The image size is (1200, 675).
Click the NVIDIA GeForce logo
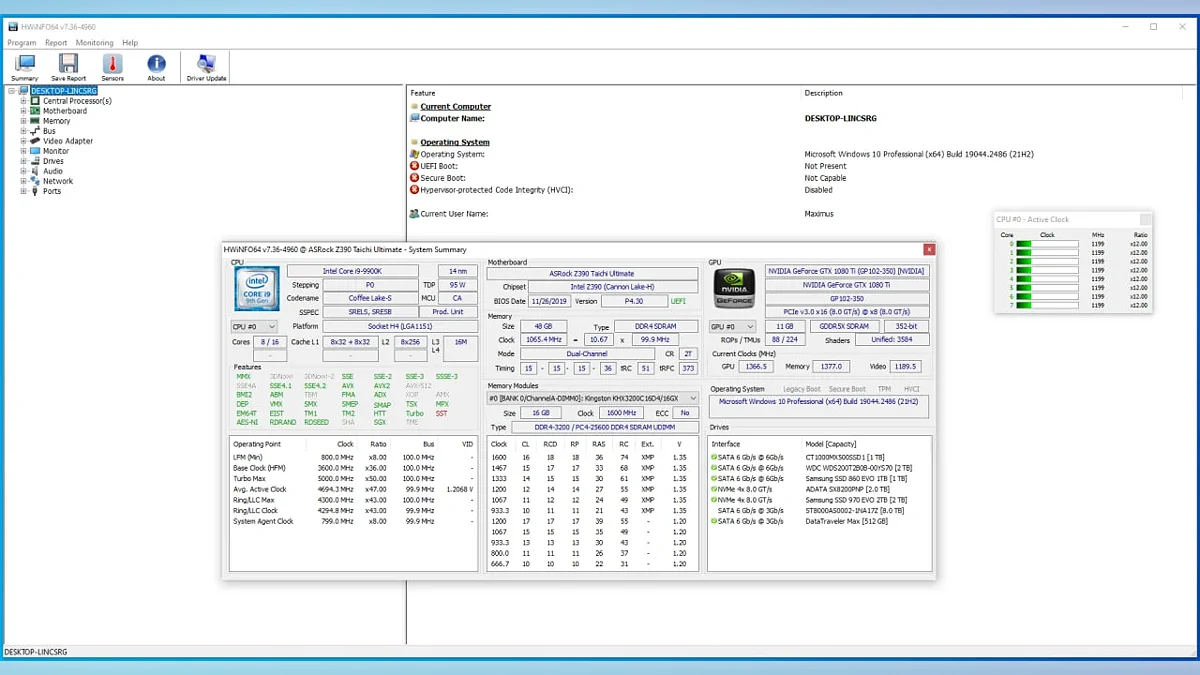click(734, 289)
